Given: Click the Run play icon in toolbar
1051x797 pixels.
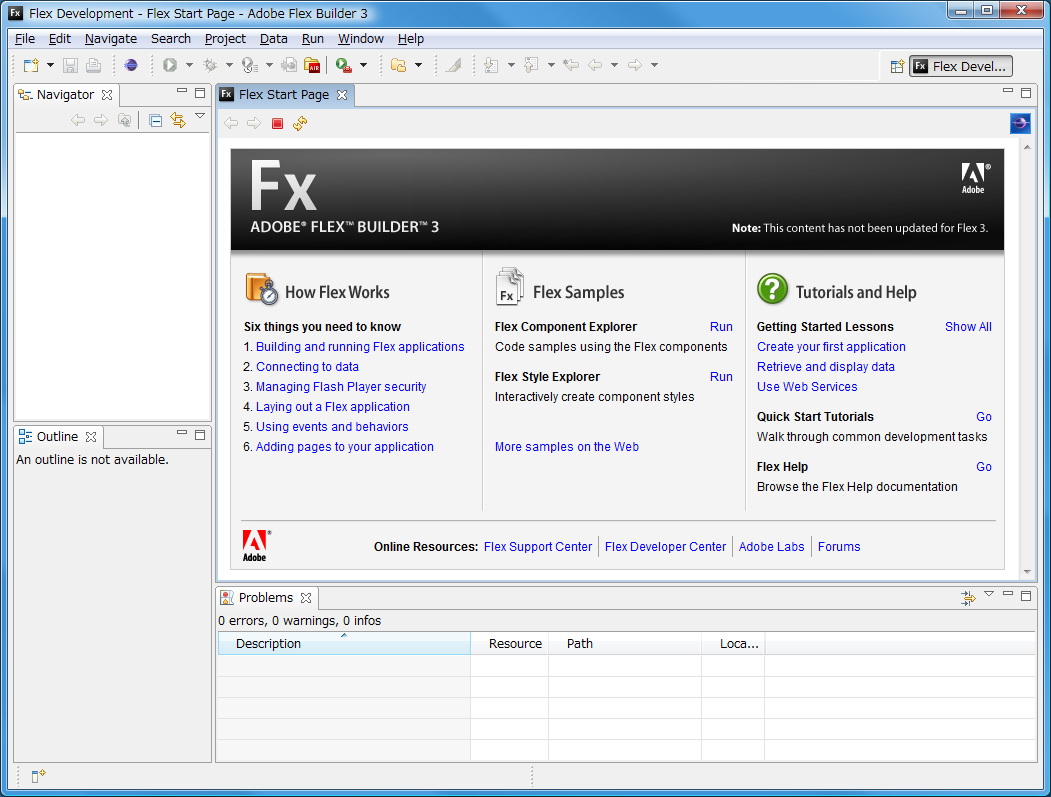Looking at the screenshot, I should [170, 65].
